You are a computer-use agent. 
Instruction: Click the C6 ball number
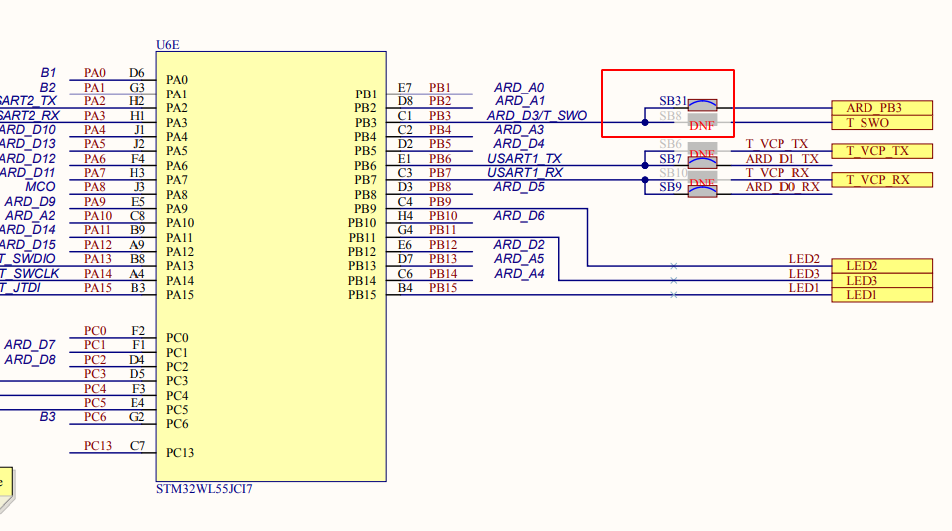405,274
